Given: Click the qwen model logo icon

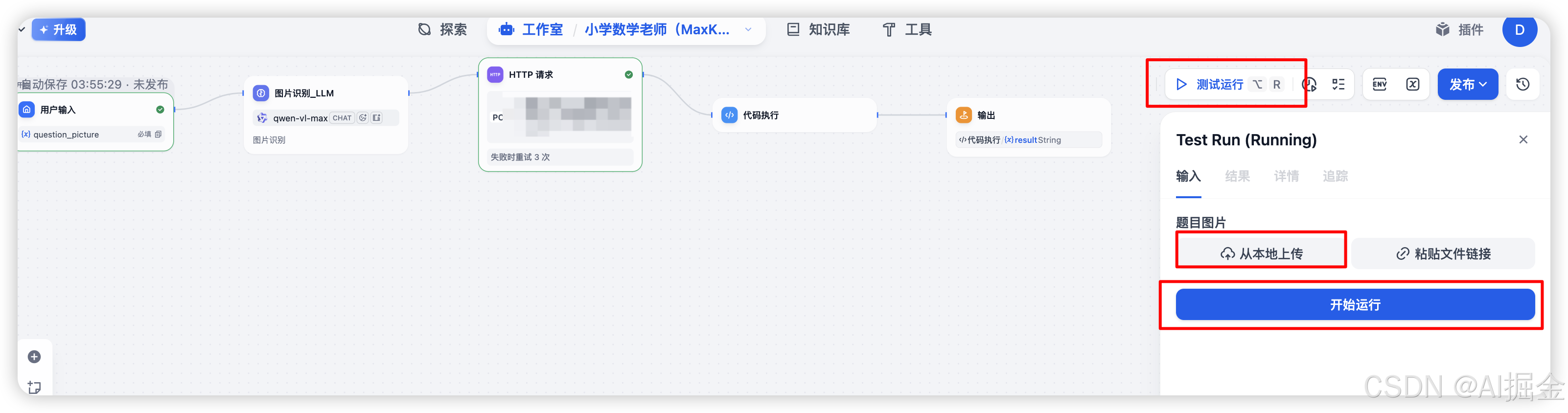Looking at the screenshot, I should coord(262,118).
